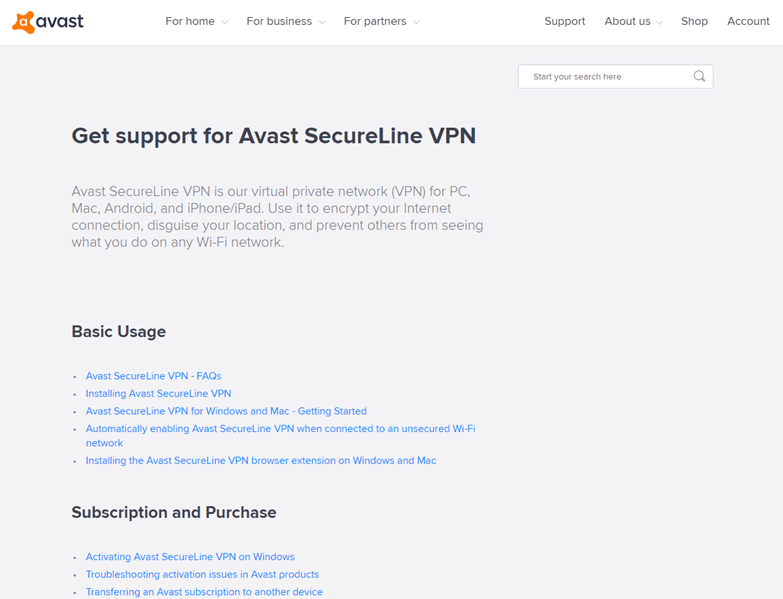Image resolution: width=783 pixels, height=599 pixels.
Task: Open Transferring an Avast subscription link
Action: [x=204, y=592]
